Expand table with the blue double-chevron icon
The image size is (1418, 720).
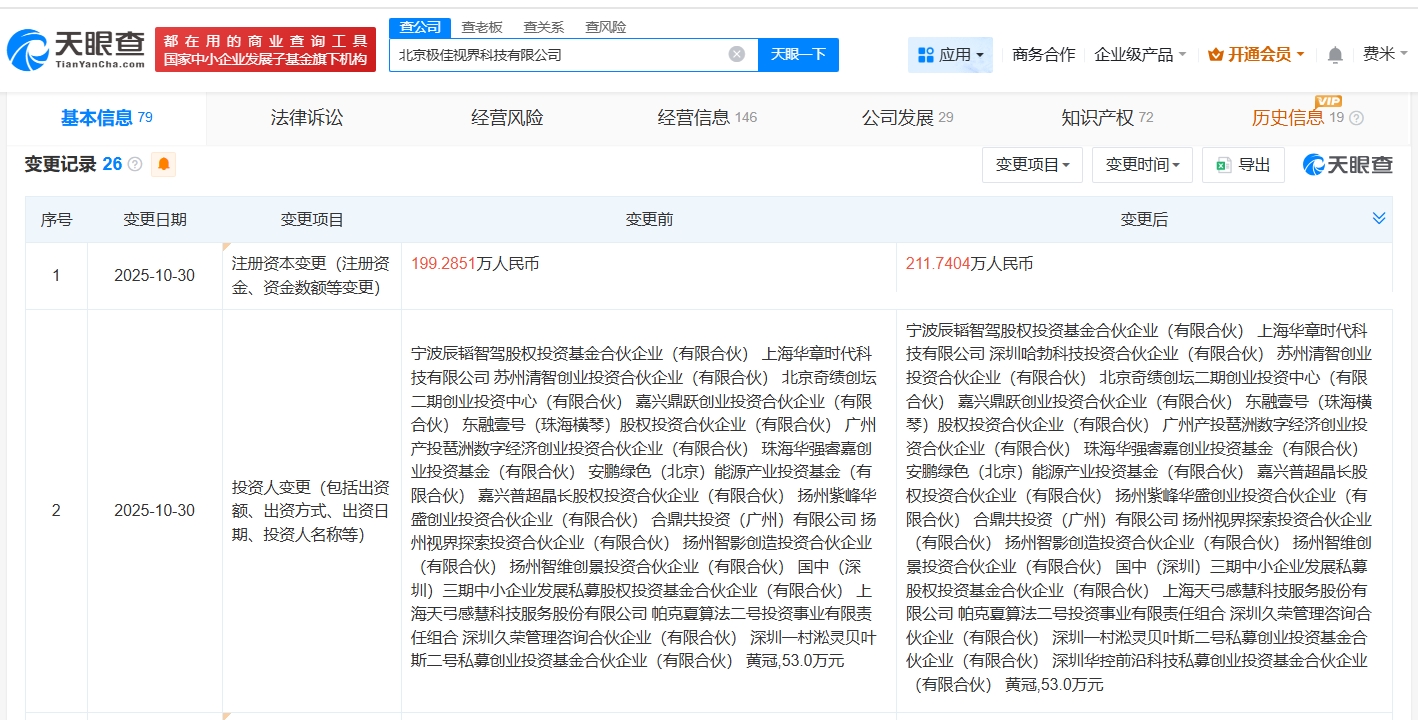click(x=1379, y=218)
